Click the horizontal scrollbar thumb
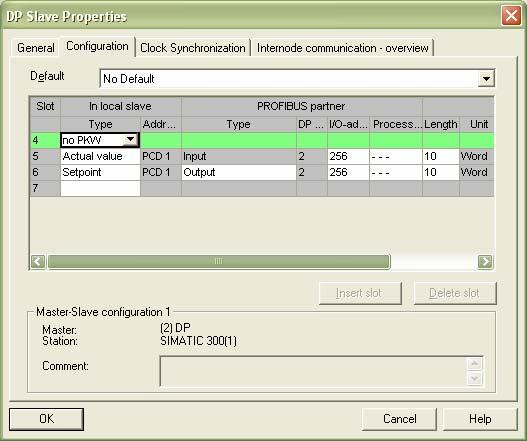The height and width of the screenshot is (441, 527). click(219, 262)
